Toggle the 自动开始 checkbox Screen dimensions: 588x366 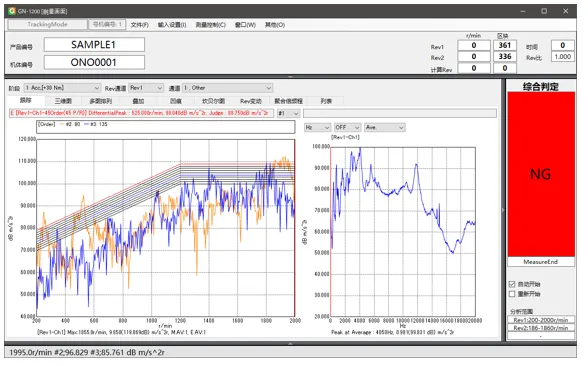[x=512, y=284]
